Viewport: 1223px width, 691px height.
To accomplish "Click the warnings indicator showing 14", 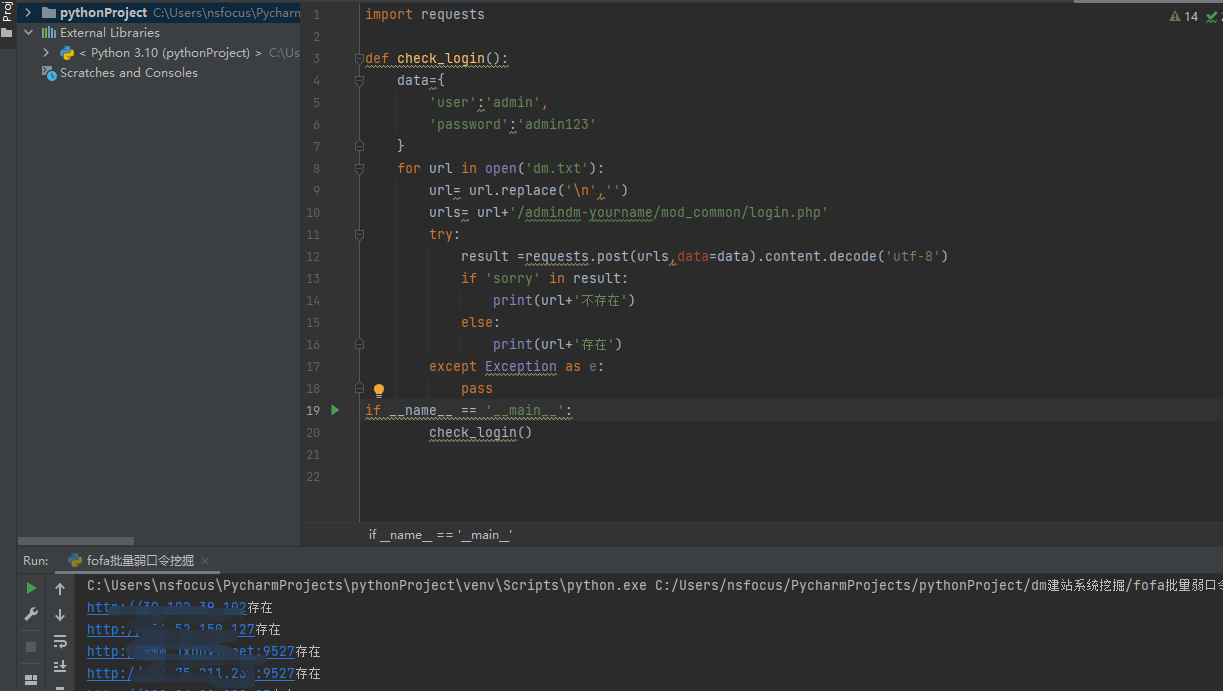I will tap(1183, 16).
